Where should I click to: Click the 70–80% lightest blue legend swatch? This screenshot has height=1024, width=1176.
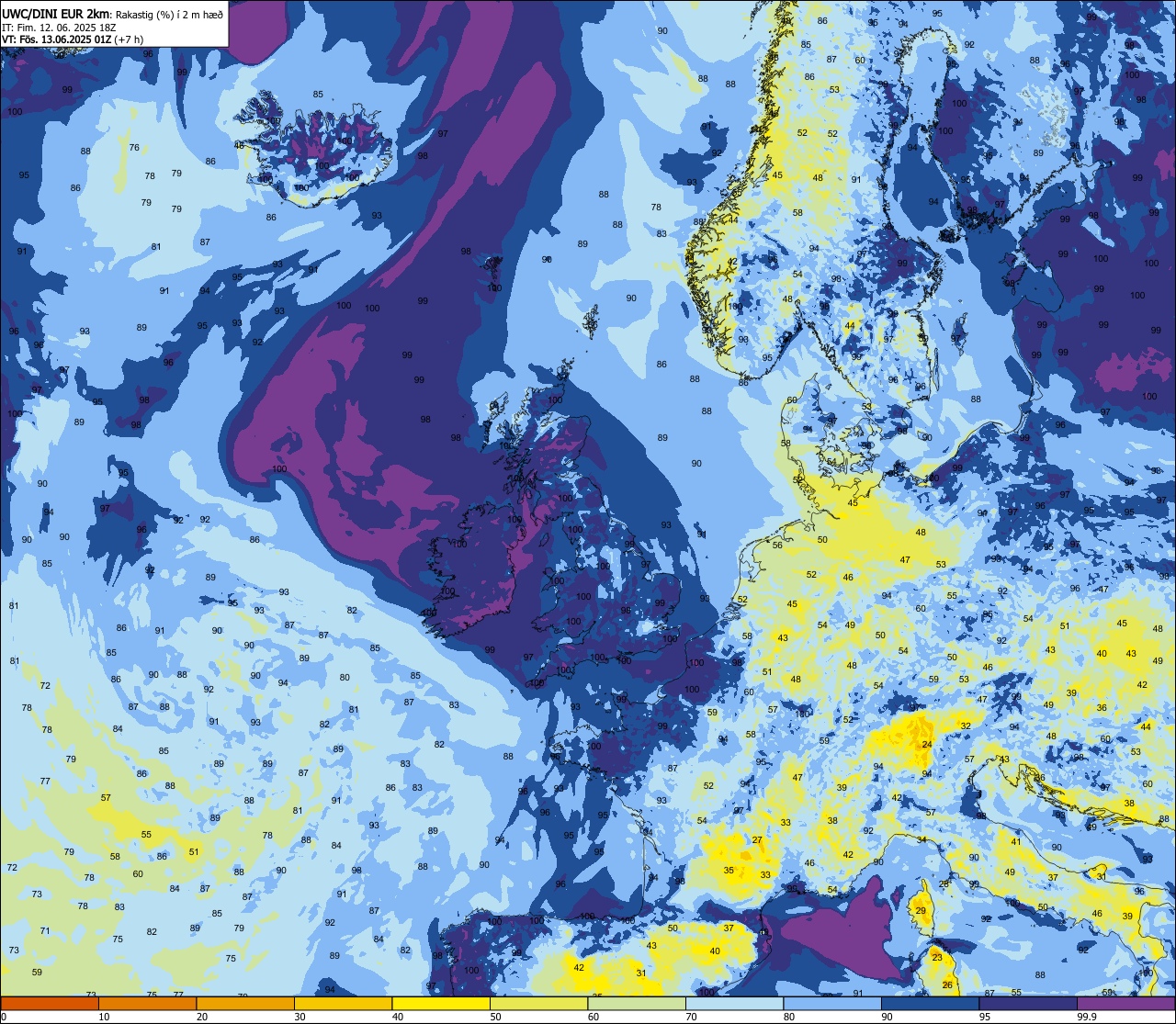pyautogui.click(x=734, y=1003)
